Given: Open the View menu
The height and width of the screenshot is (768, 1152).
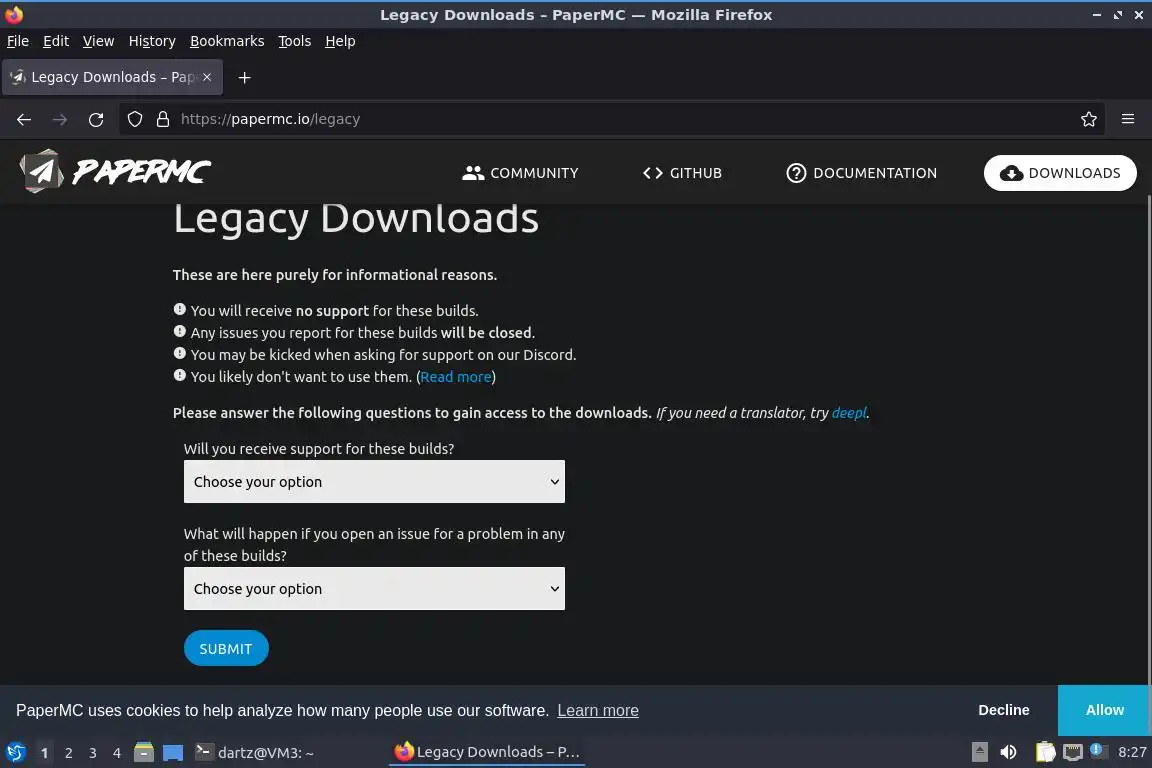Looking at the screenshot, I should 98,41.
